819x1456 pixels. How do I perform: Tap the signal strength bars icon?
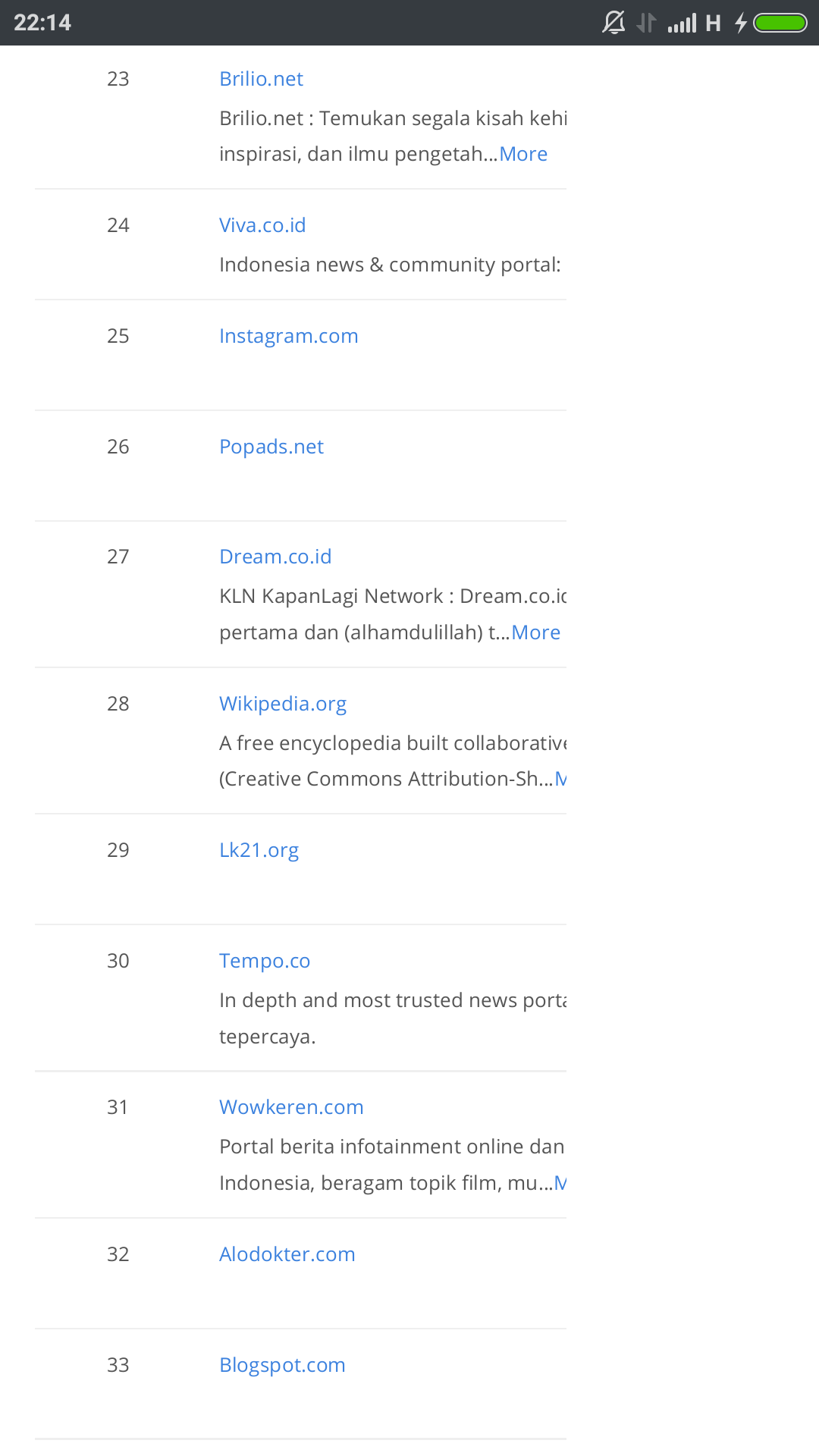[682, 24]
